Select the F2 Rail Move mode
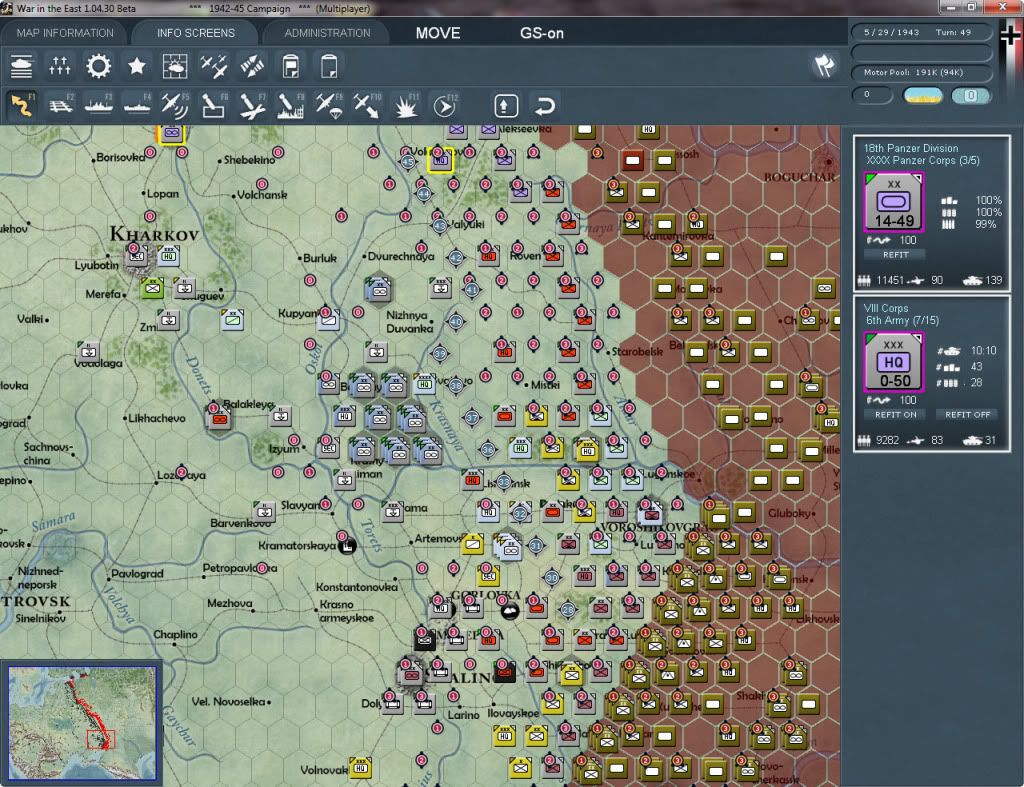 click(x=61, y=105)
